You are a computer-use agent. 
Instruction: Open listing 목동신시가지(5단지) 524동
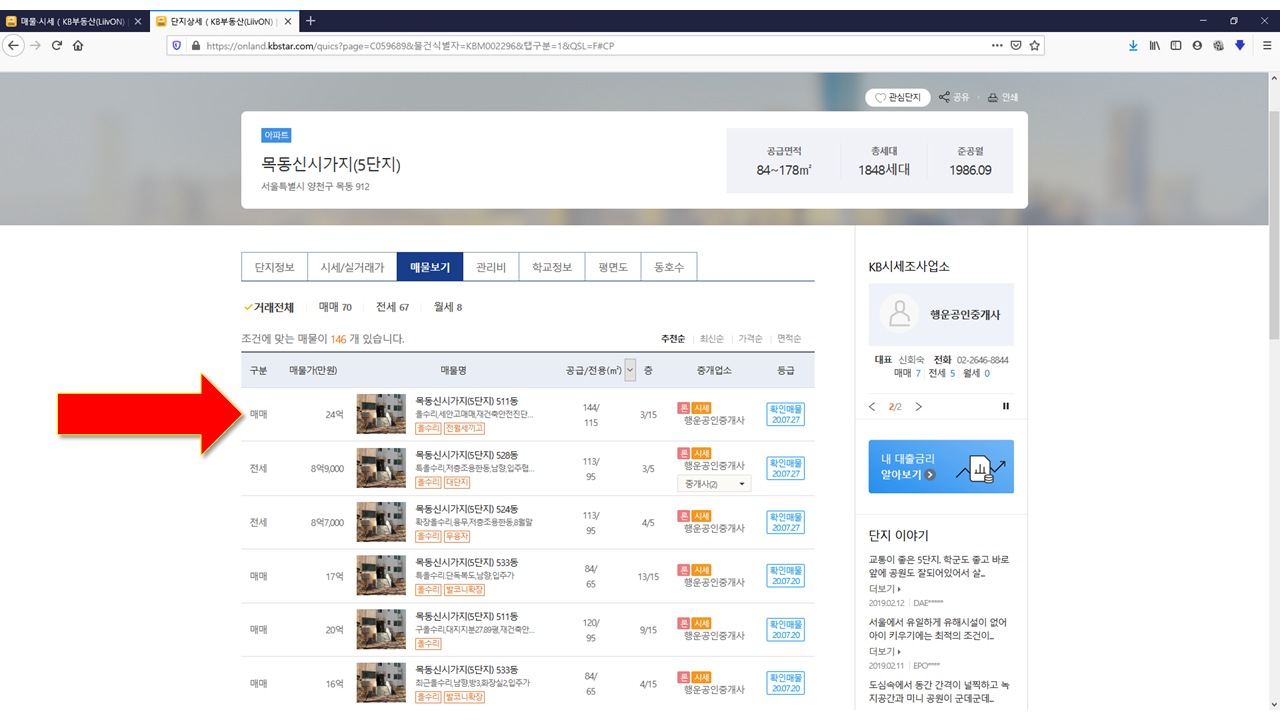(x=467, y=509)
